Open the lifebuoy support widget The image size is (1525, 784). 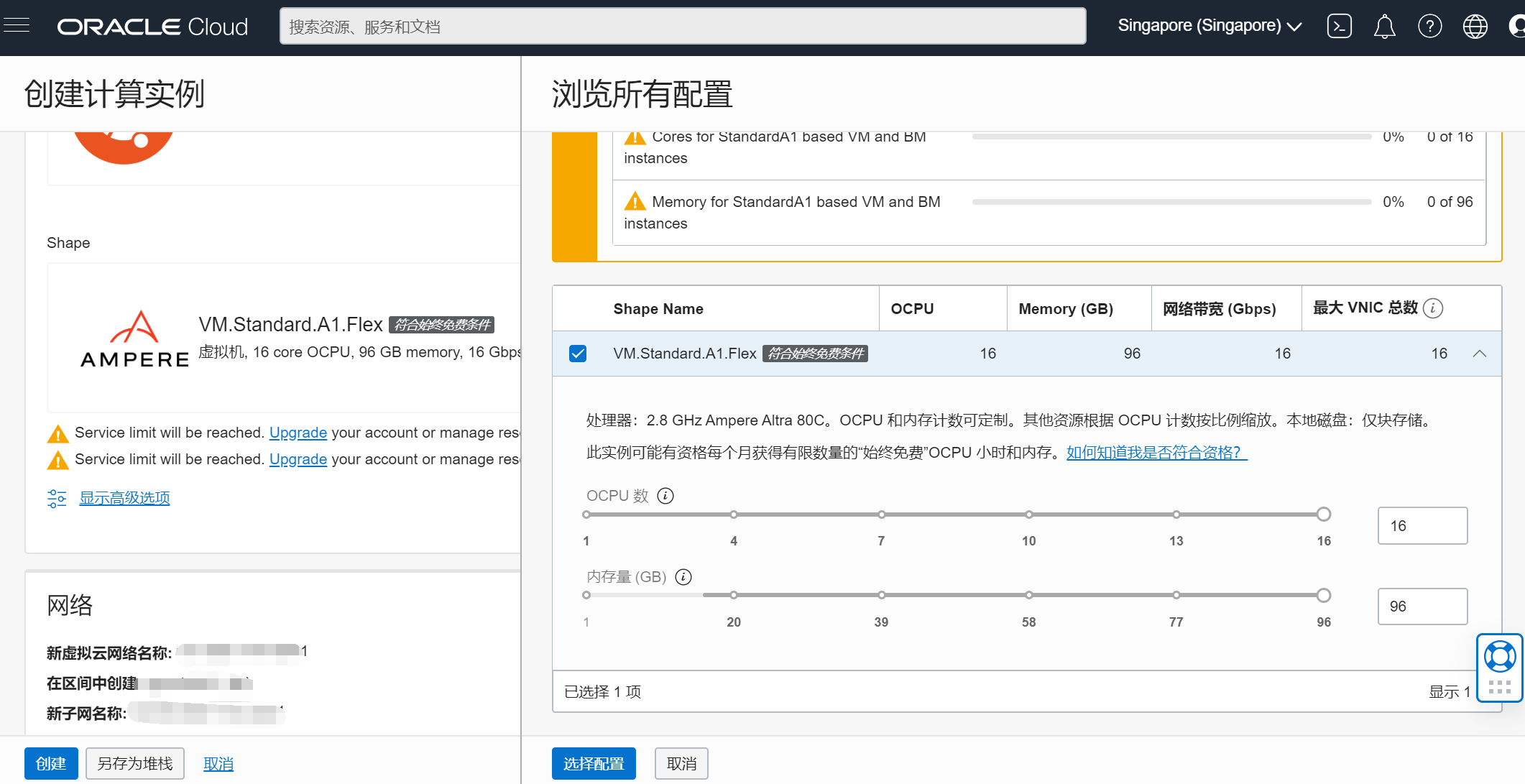[x=1500, y=656]
